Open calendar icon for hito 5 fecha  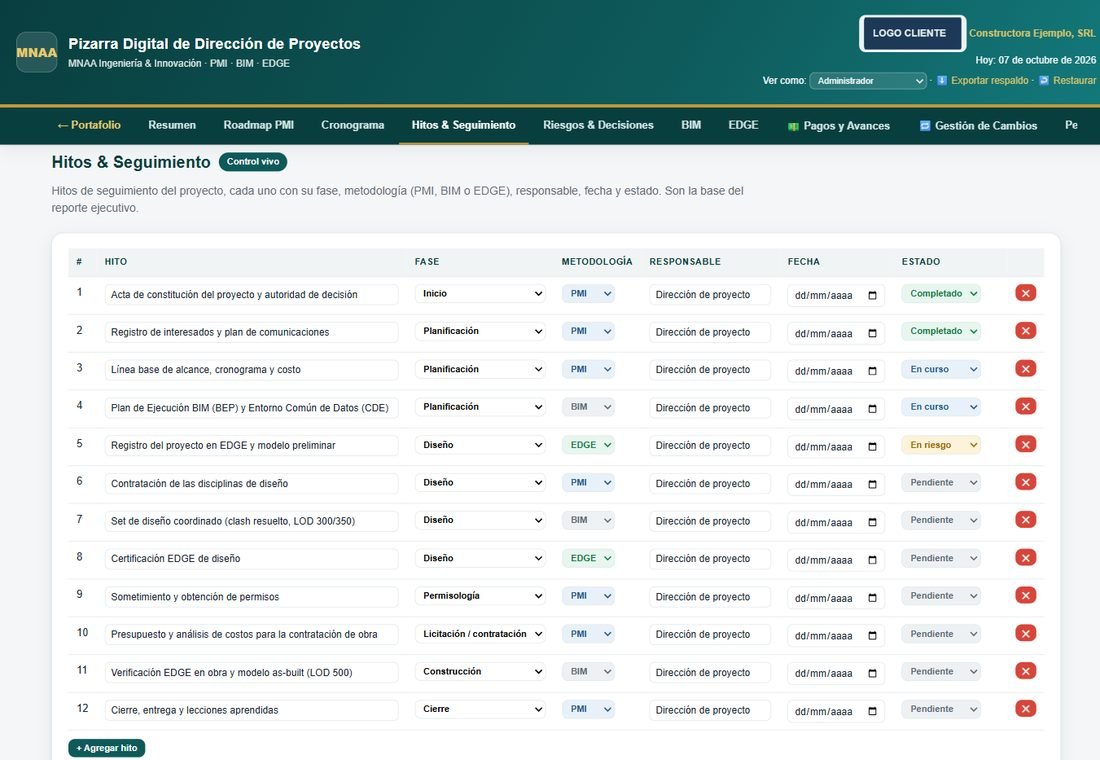coord(872,447)
